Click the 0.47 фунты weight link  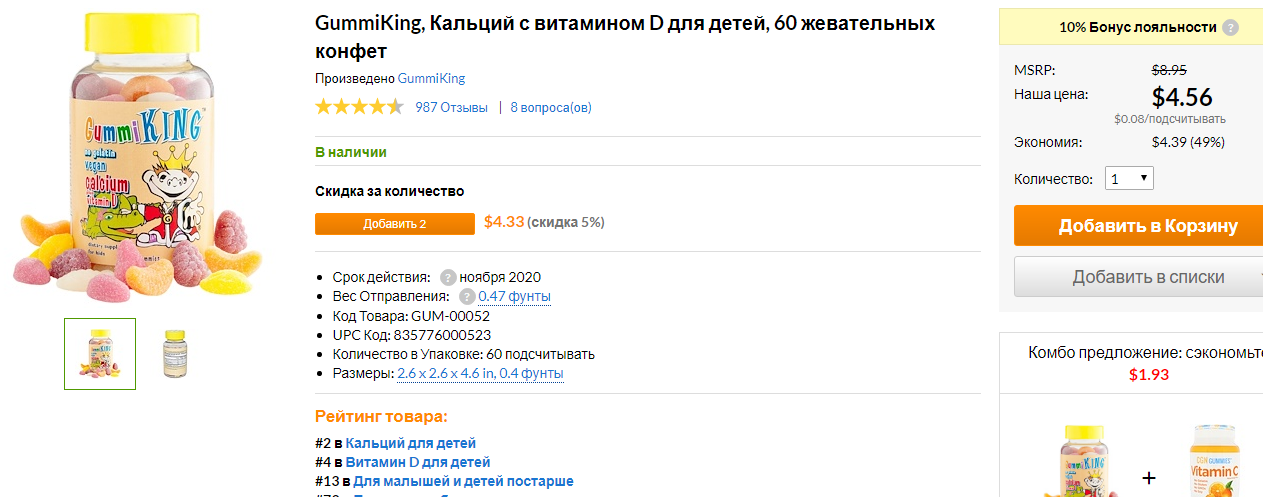[514, 296]
